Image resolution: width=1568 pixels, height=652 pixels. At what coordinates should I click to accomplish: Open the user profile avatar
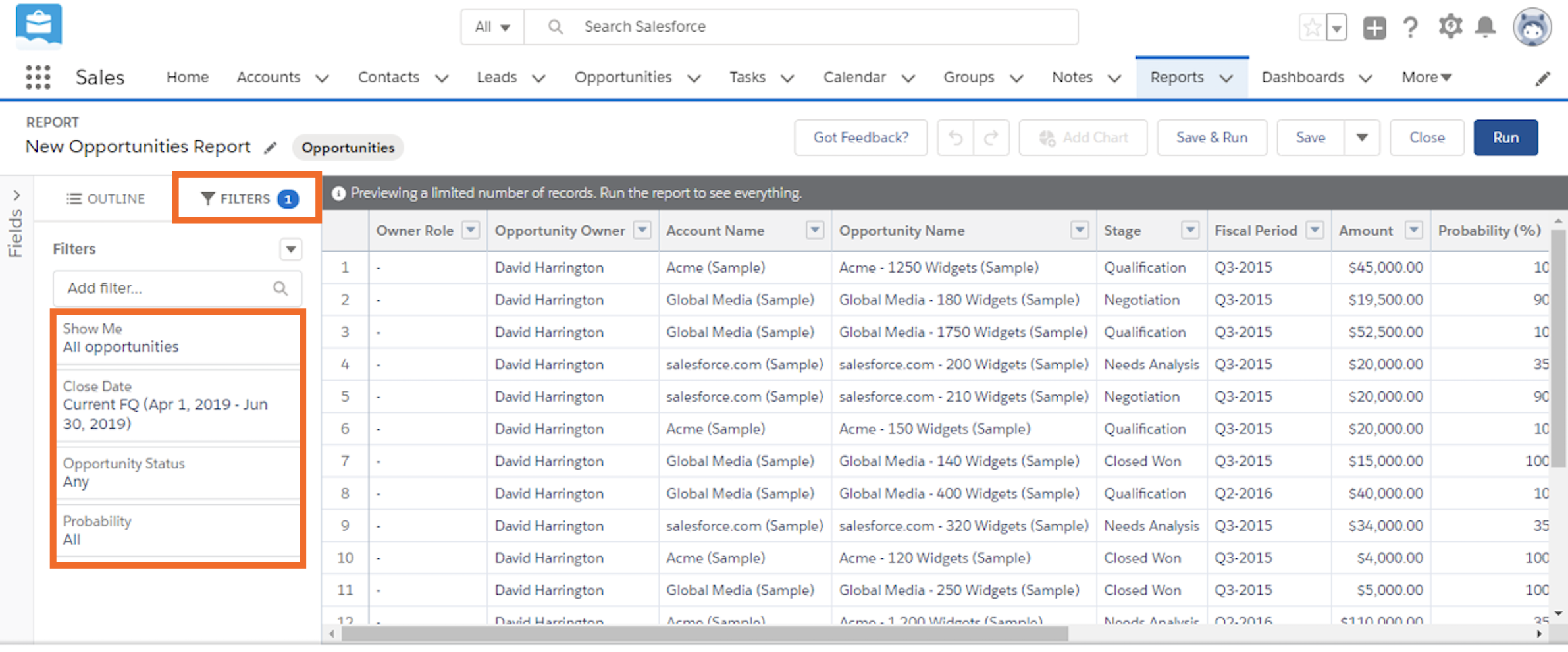(1532, 26)
